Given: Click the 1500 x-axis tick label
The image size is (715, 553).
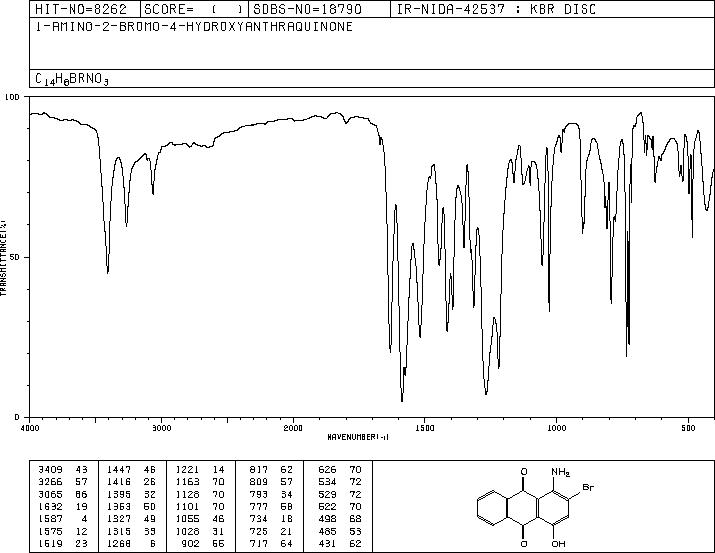Looking at the screenshot, I should 425,428.
